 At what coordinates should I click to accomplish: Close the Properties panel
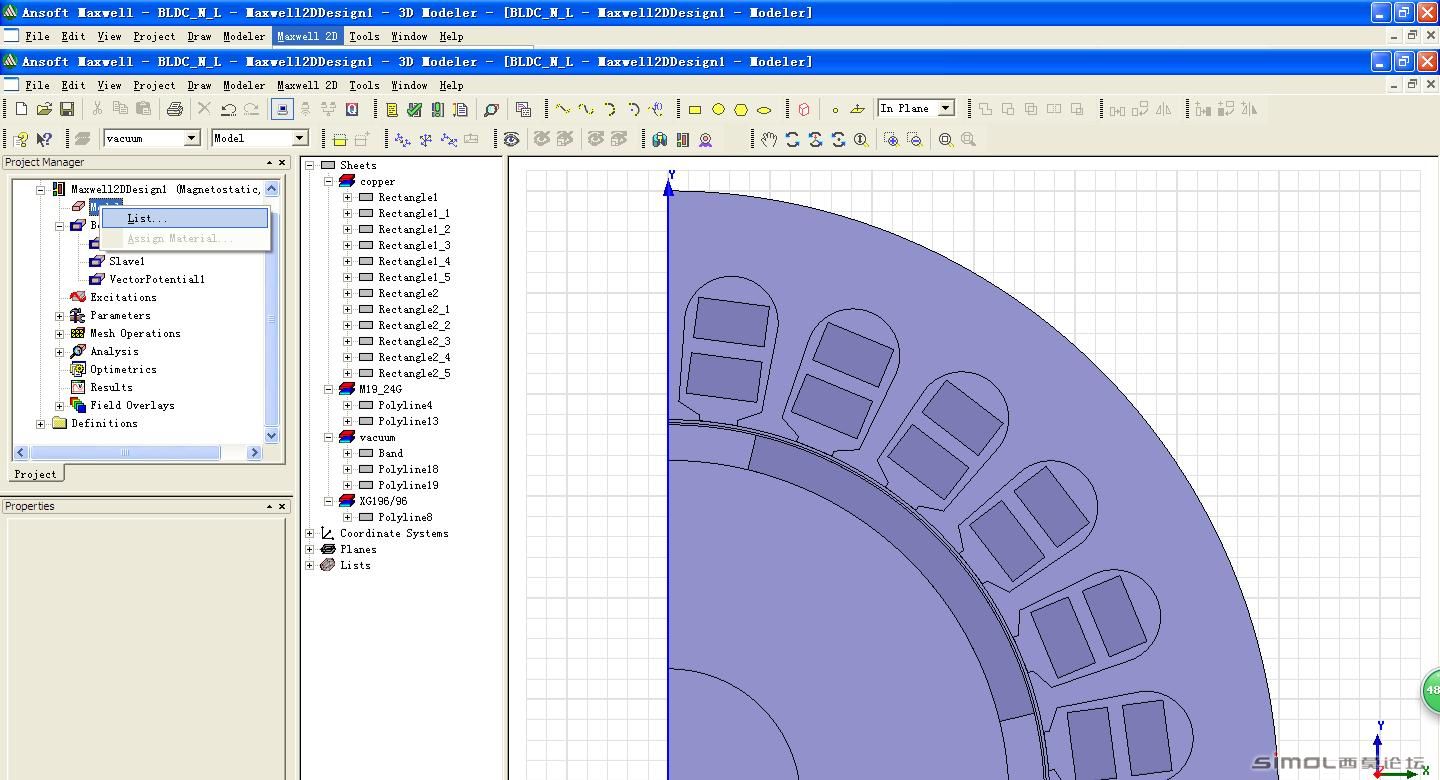(x=281, y=506)
